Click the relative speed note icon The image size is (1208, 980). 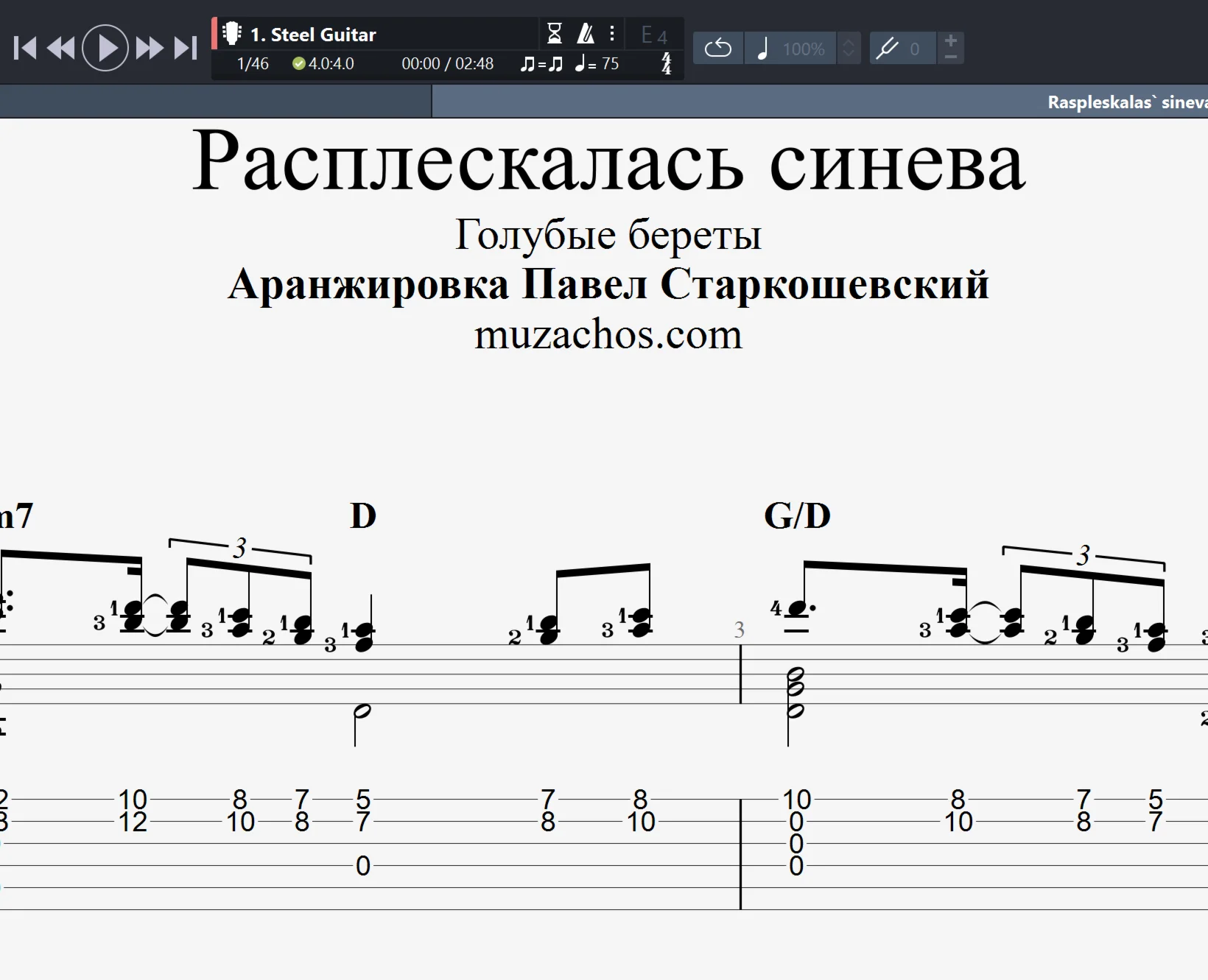[763, 49]
